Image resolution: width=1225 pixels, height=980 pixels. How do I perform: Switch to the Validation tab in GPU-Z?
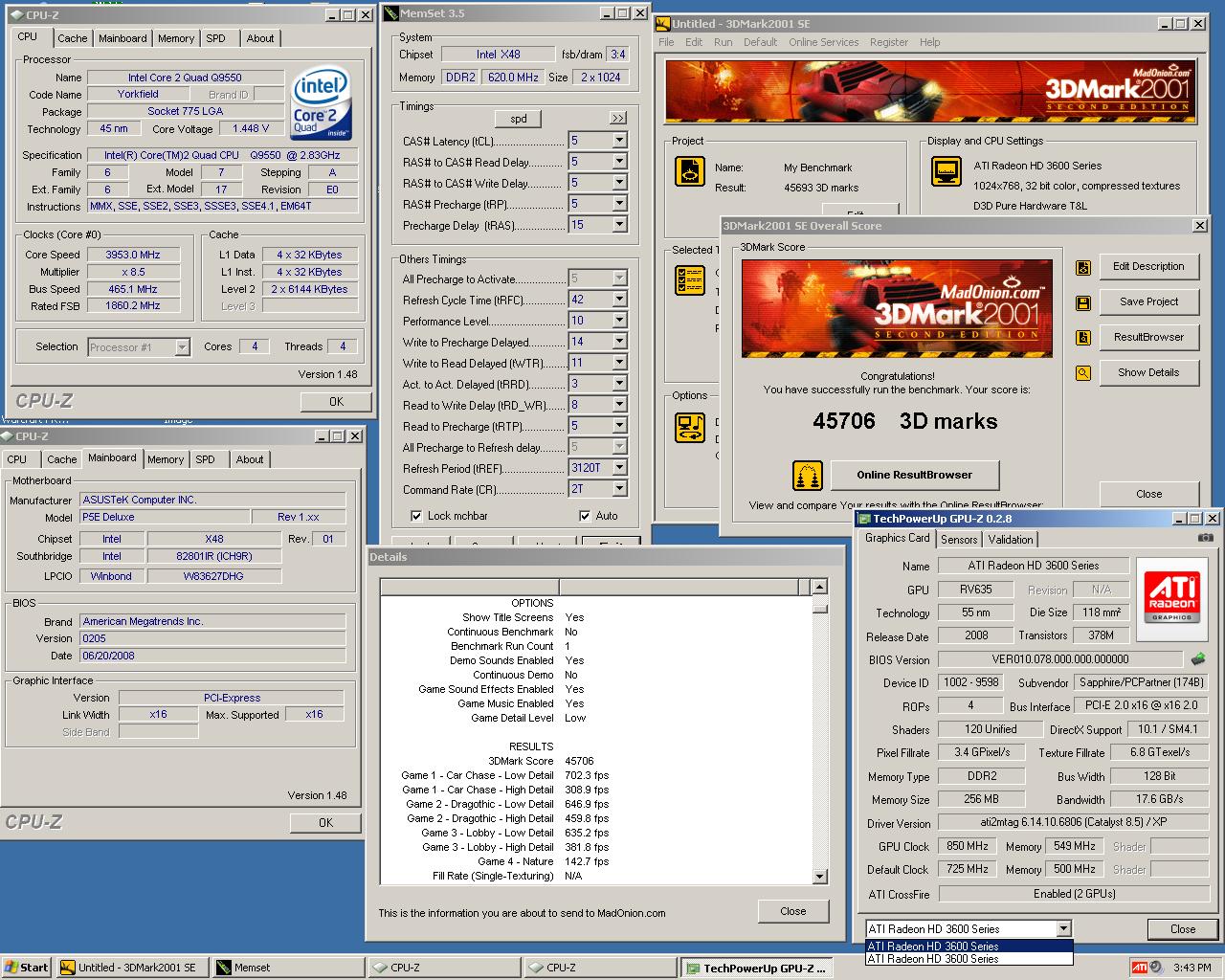(x=1011, y=540)
